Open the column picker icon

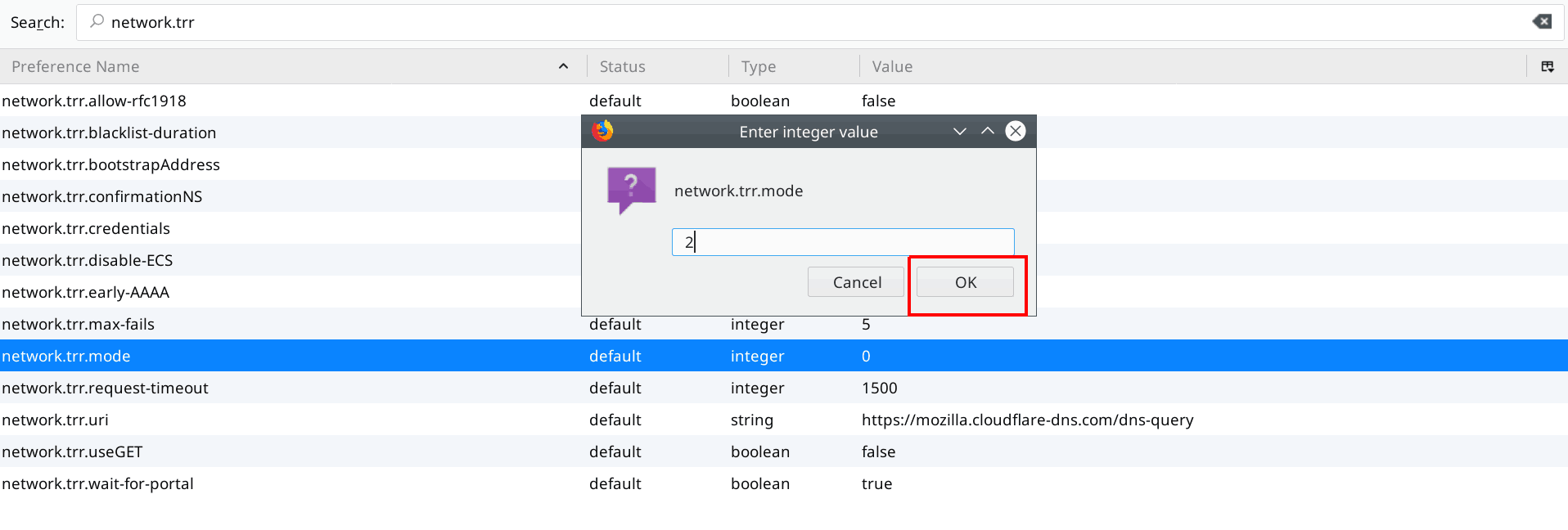1548,67
